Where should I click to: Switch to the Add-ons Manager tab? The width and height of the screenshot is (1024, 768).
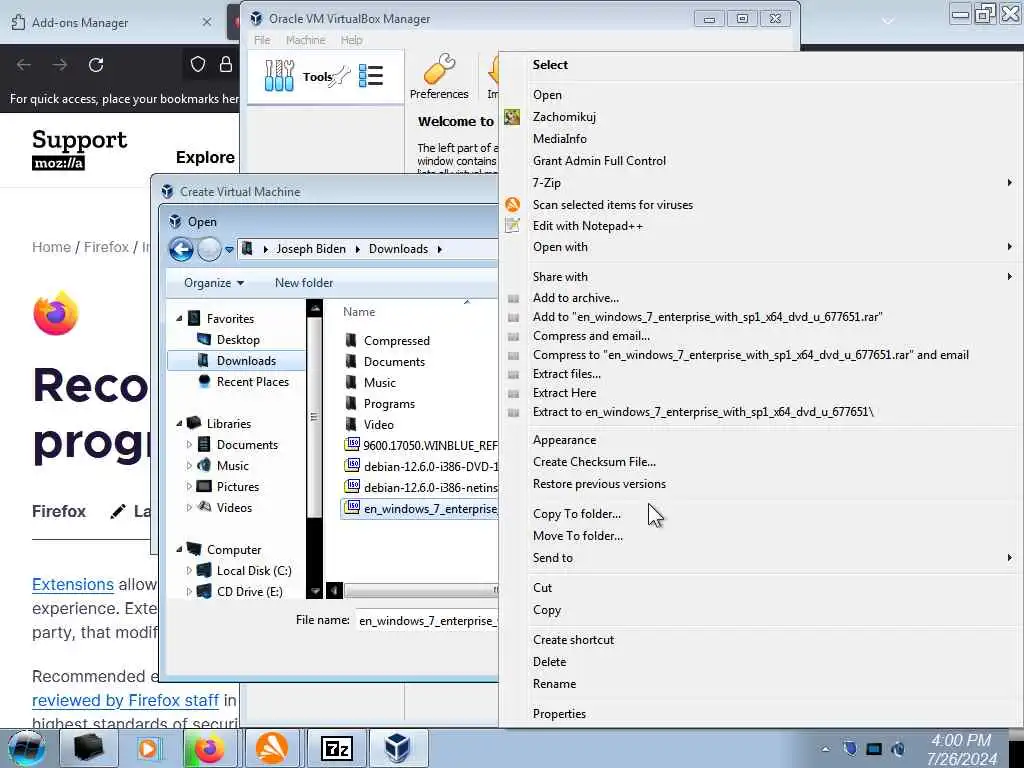coord(111,22)
